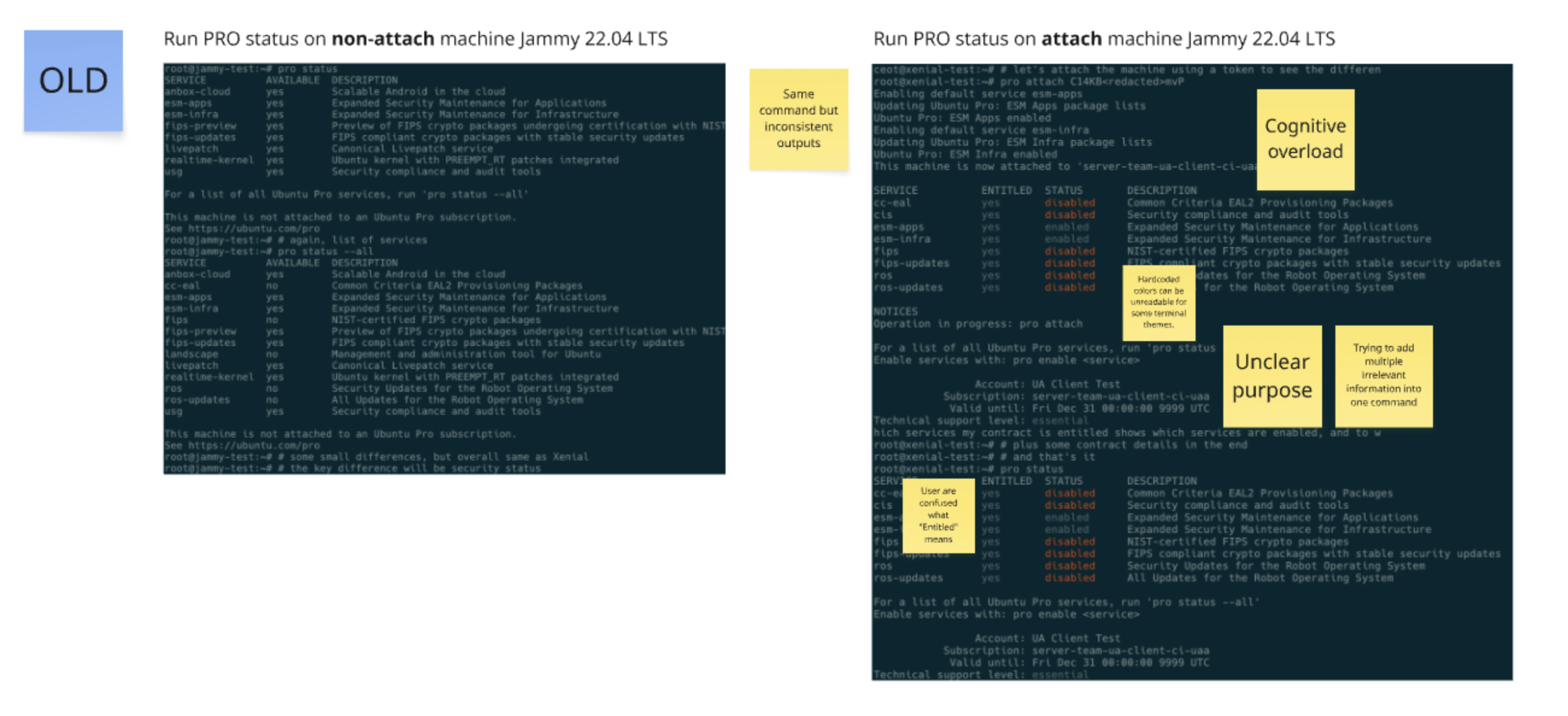Image resolution: width=1568 pixels, height=716 pixels.
Task: Click '# some small differences, but overall same as Xenial'
Action: click(x=376, y=457)
